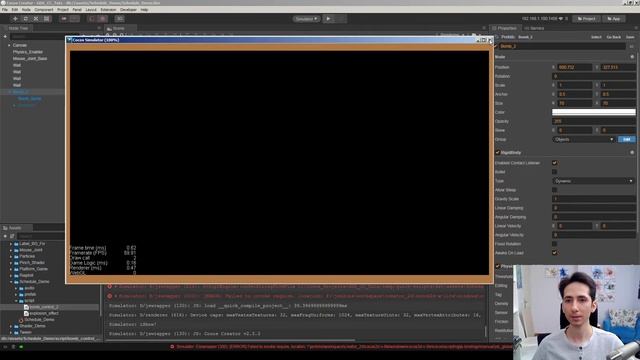Close the Cocos Simulator window
640x360 pixels.
click(490, 40)
